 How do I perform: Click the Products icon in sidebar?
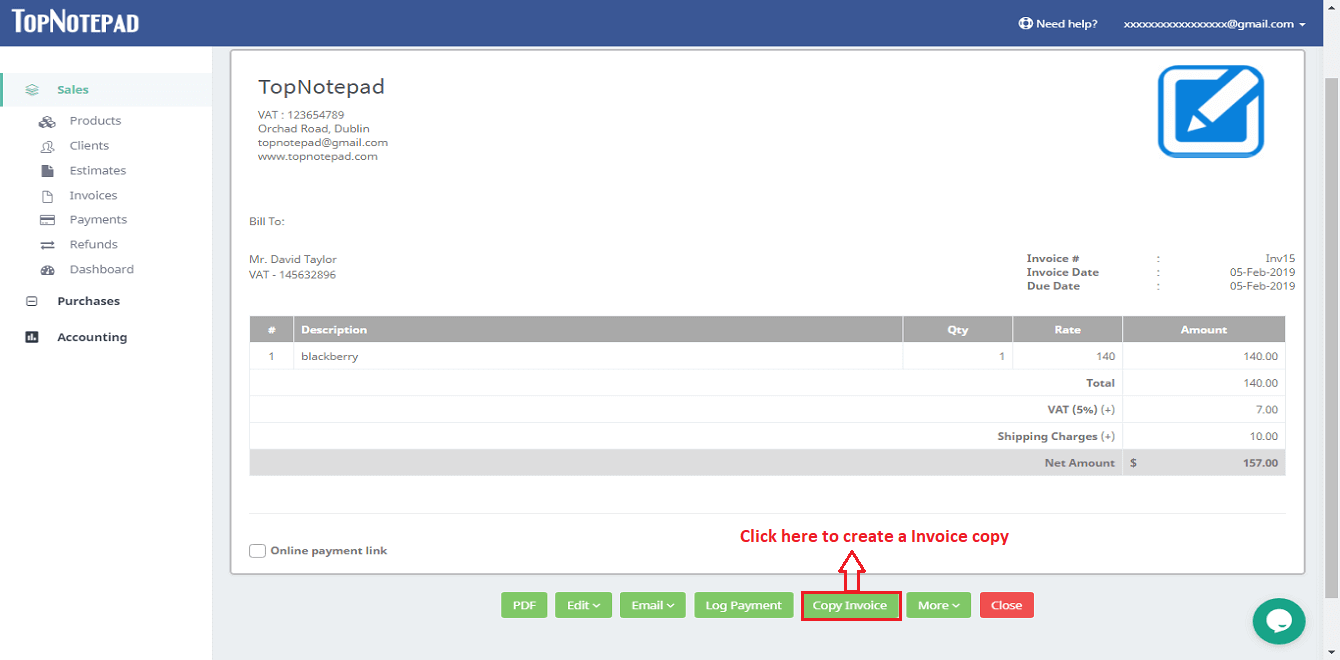[x=47, y=121]
